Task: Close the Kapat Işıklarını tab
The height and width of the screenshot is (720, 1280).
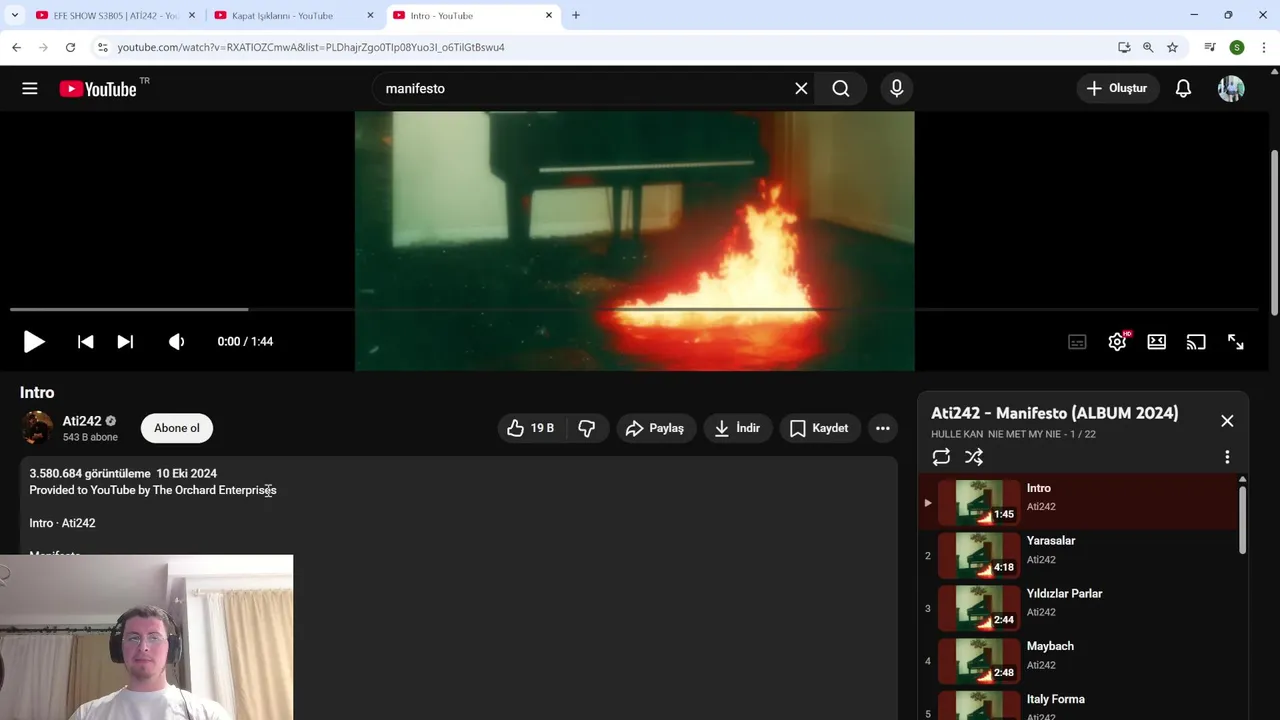Action: coord(370,15)
